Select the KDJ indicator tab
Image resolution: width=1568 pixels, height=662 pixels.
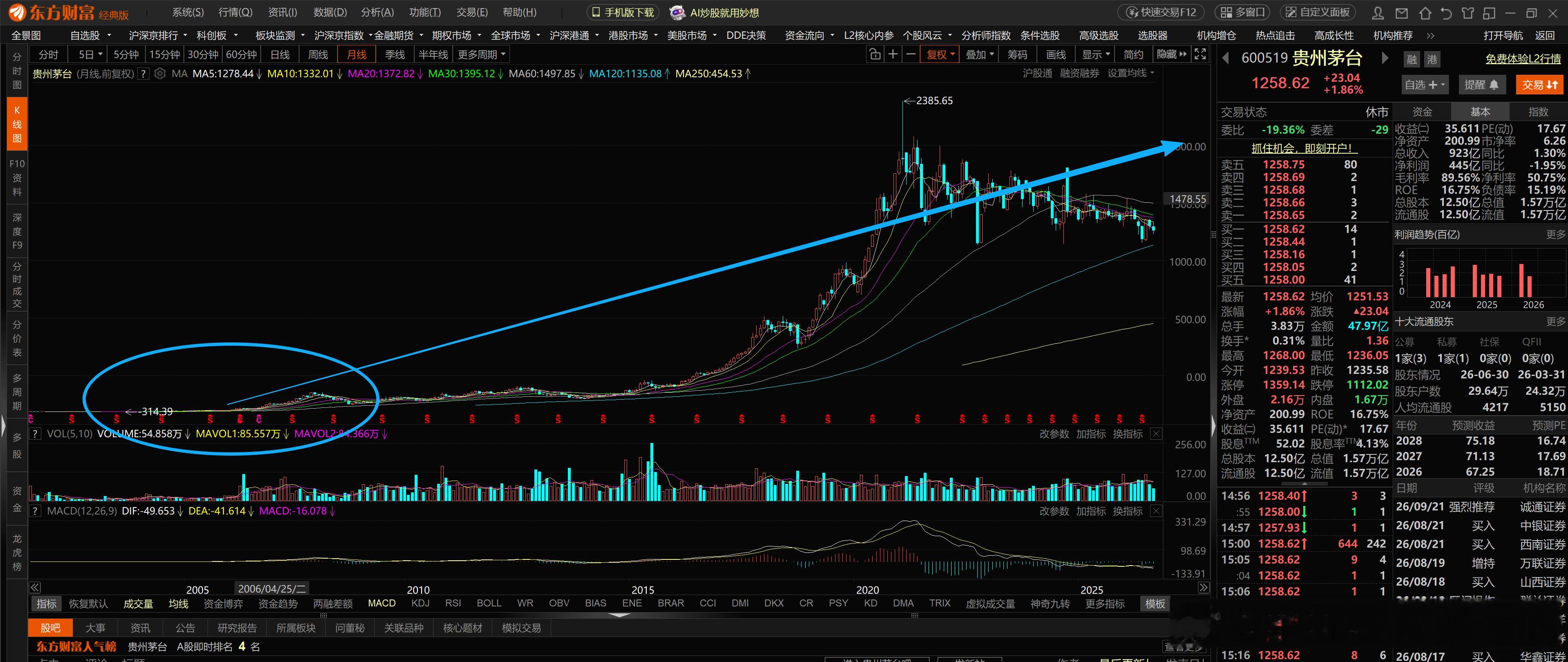click(420, 603)
